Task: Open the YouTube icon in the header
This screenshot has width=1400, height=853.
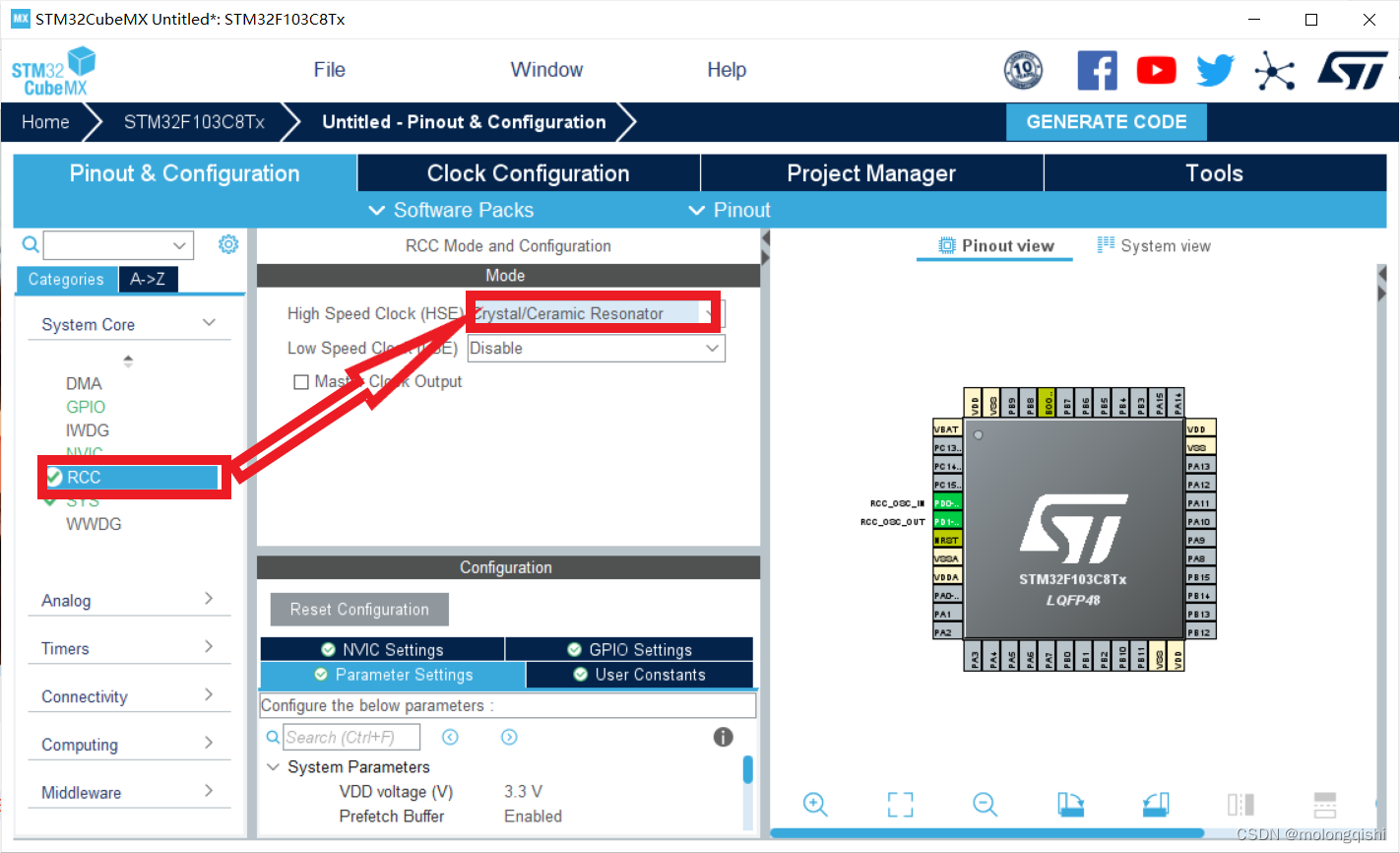Action: click(x=1156, y=70)
